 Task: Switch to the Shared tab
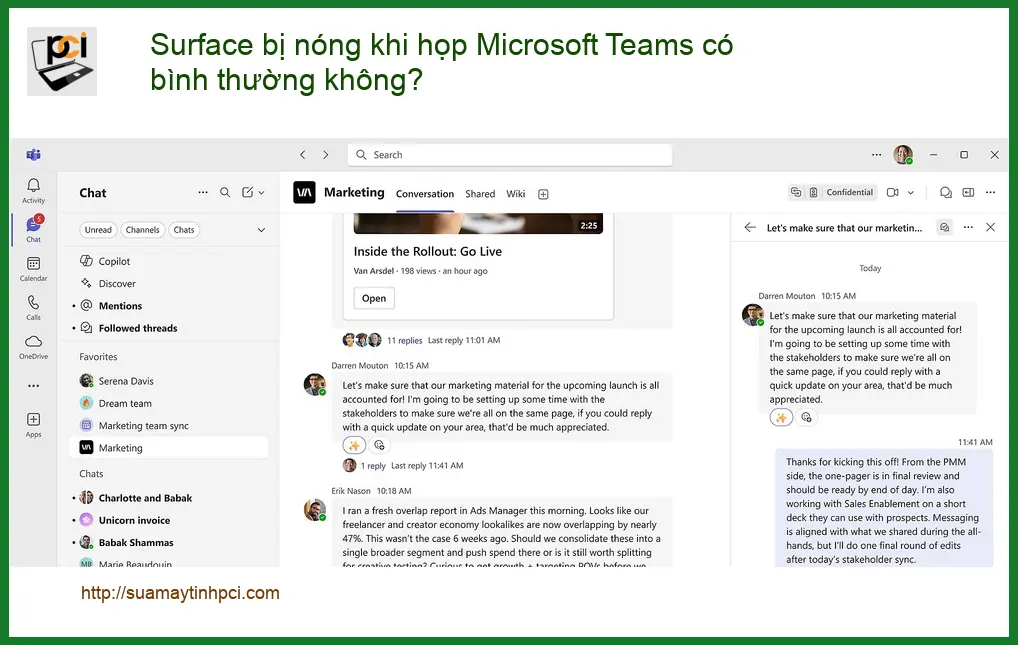click(x=480, y=194)
